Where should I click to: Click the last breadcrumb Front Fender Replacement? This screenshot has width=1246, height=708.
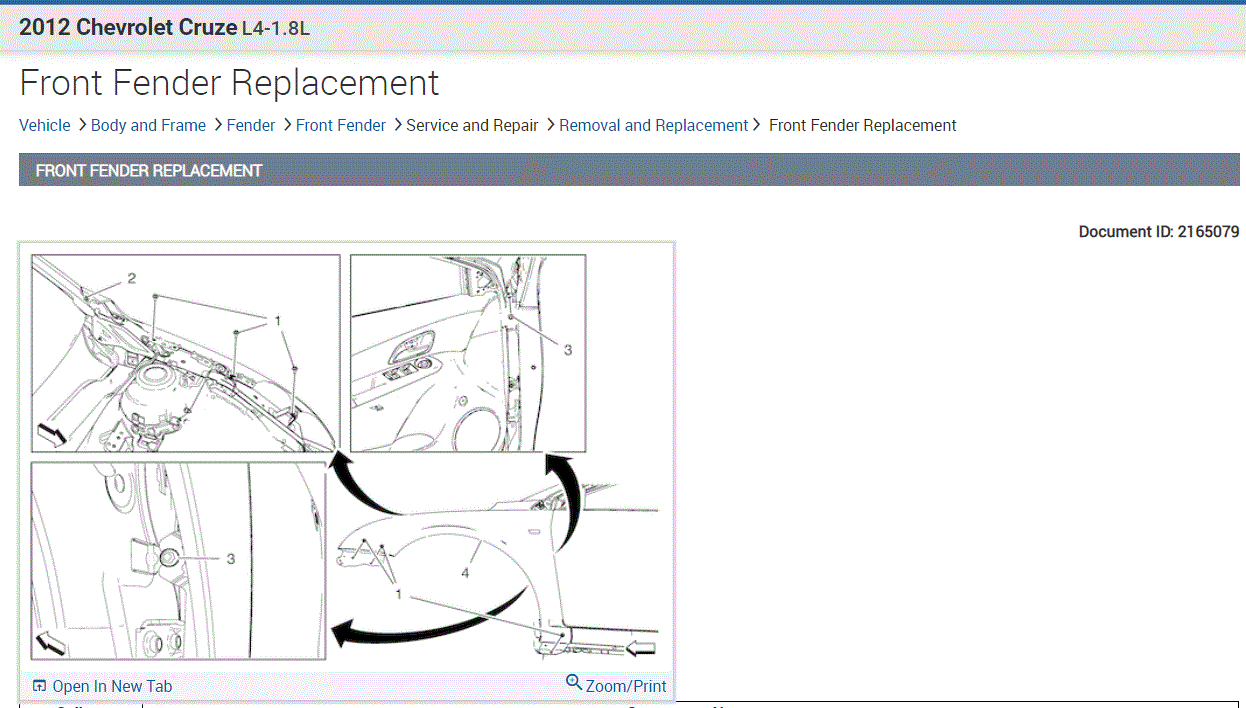click(863, 125)
